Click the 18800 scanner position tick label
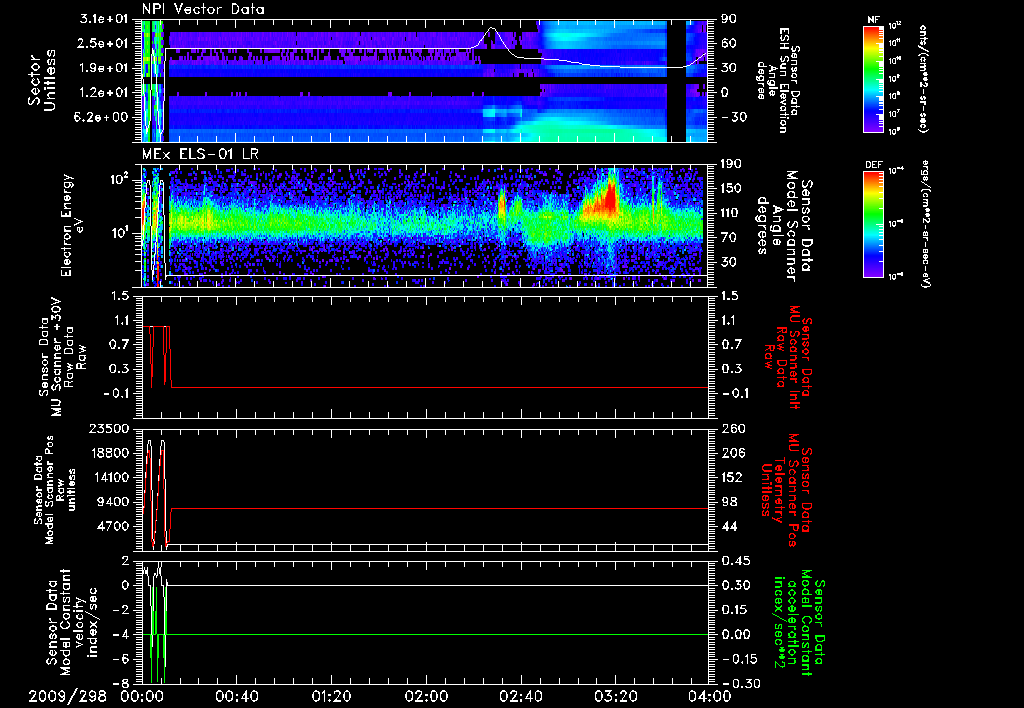This screenshot has width=1024, height=708. click(111, 453)
